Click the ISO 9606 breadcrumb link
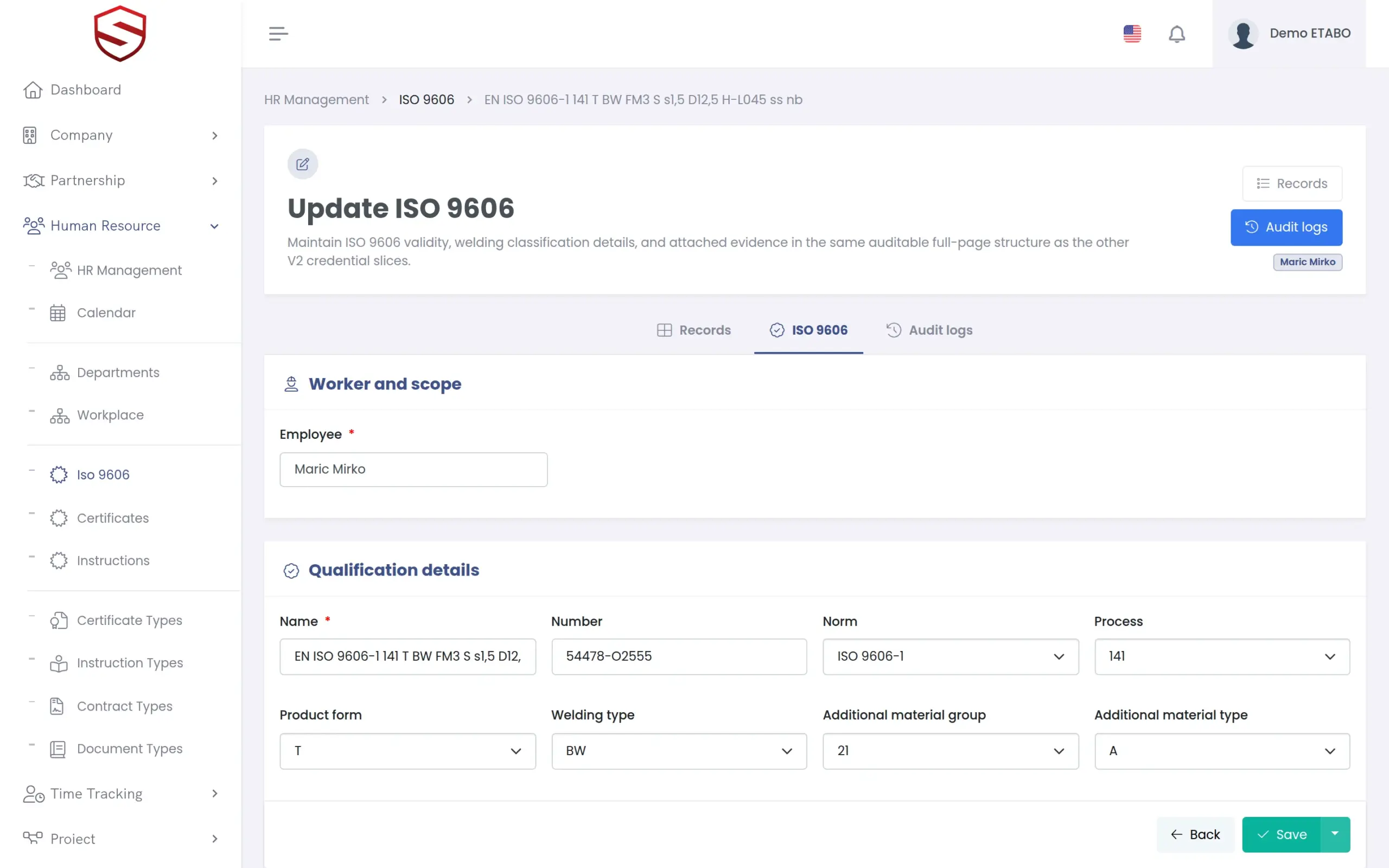1389x868 pixels. [426, 99]
